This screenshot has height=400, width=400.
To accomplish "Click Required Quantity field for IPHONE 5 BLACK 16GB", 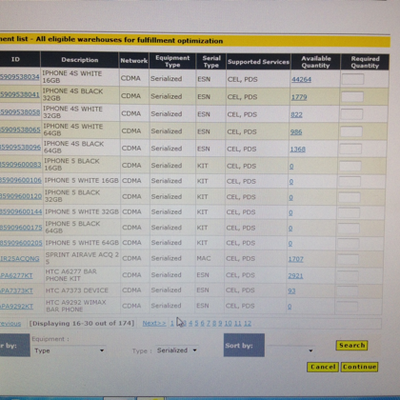I will pyautogui.click(x=350, y=166).
